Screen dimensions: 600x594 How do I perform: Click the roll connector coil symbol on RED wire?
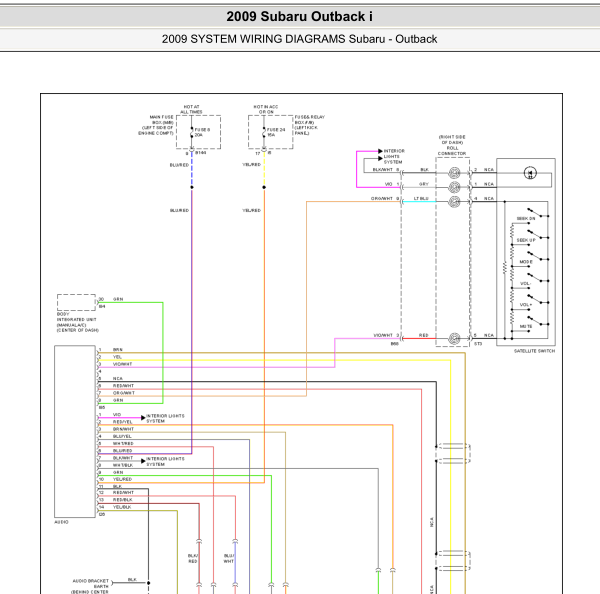pos(454,339)
